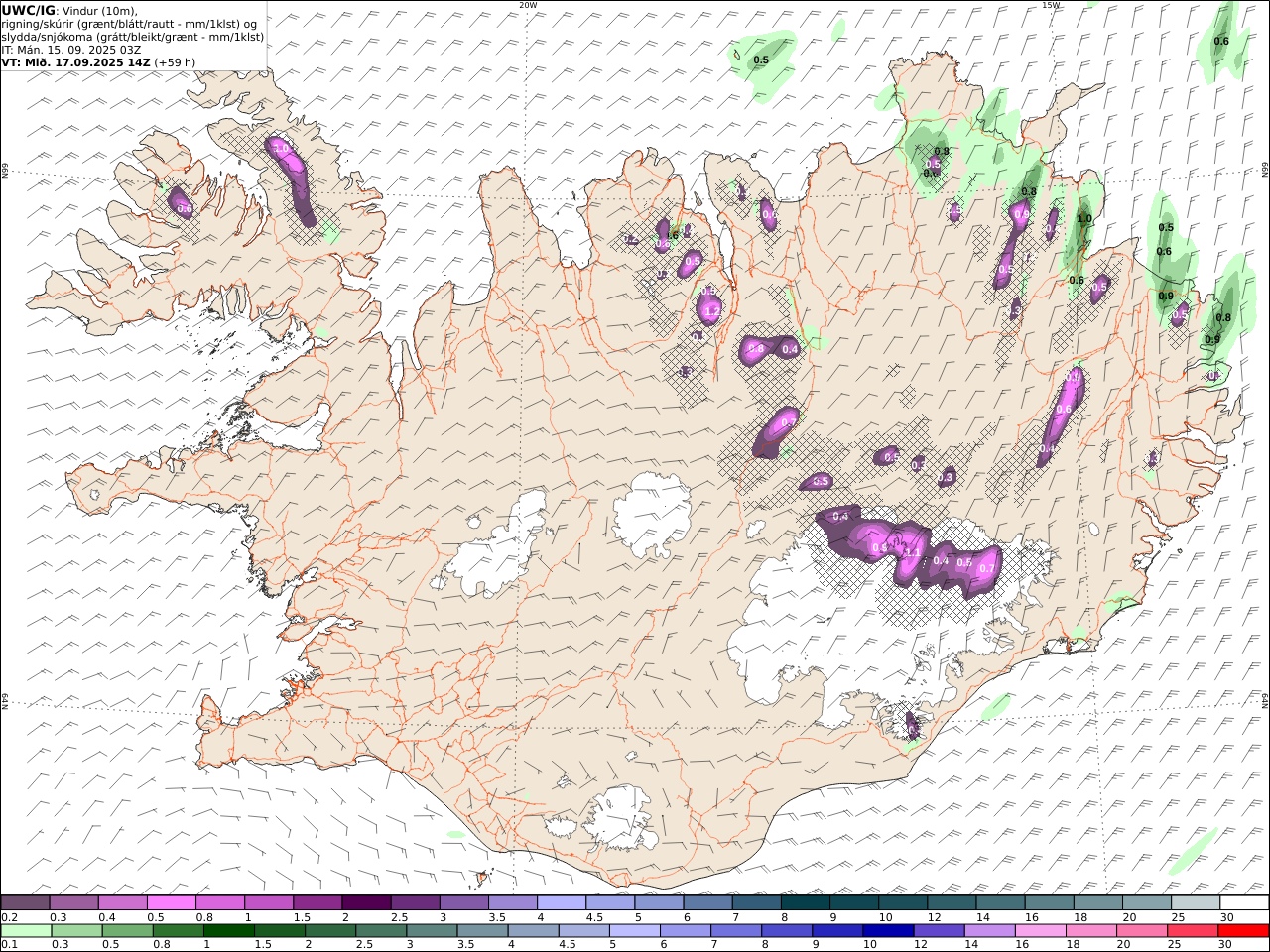Image resolution: width=1270 pixels, height=952 pixels.
Task: Click the 'VT: Mið. 17.09.2025 14Z' valid time
Action: [x=76, y=61]
